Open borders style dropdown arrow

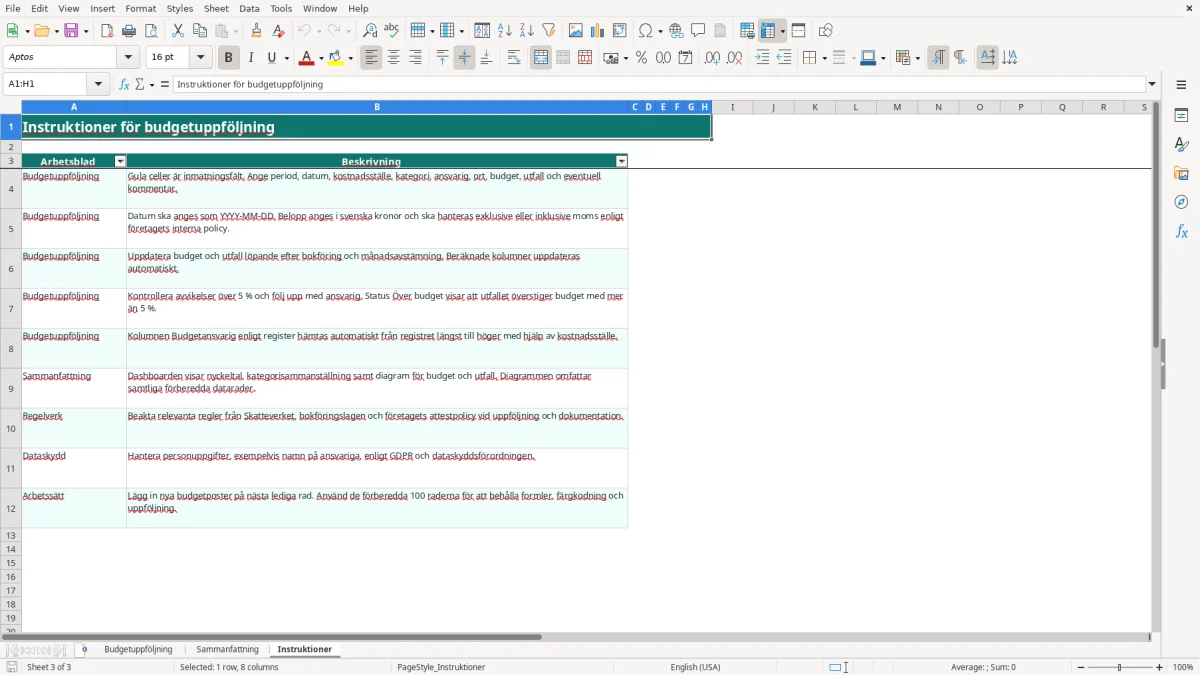point(823,58)
